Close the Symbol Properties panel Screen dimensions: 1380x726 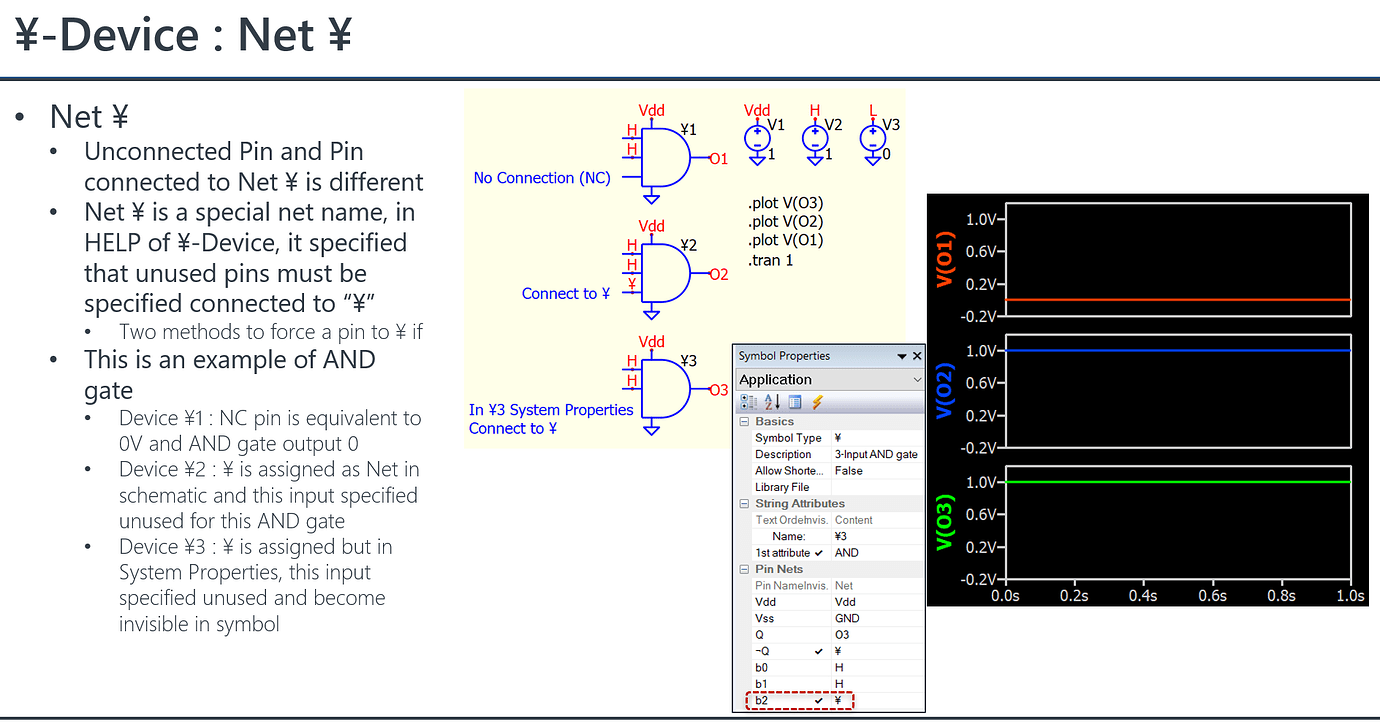[916, 356]
